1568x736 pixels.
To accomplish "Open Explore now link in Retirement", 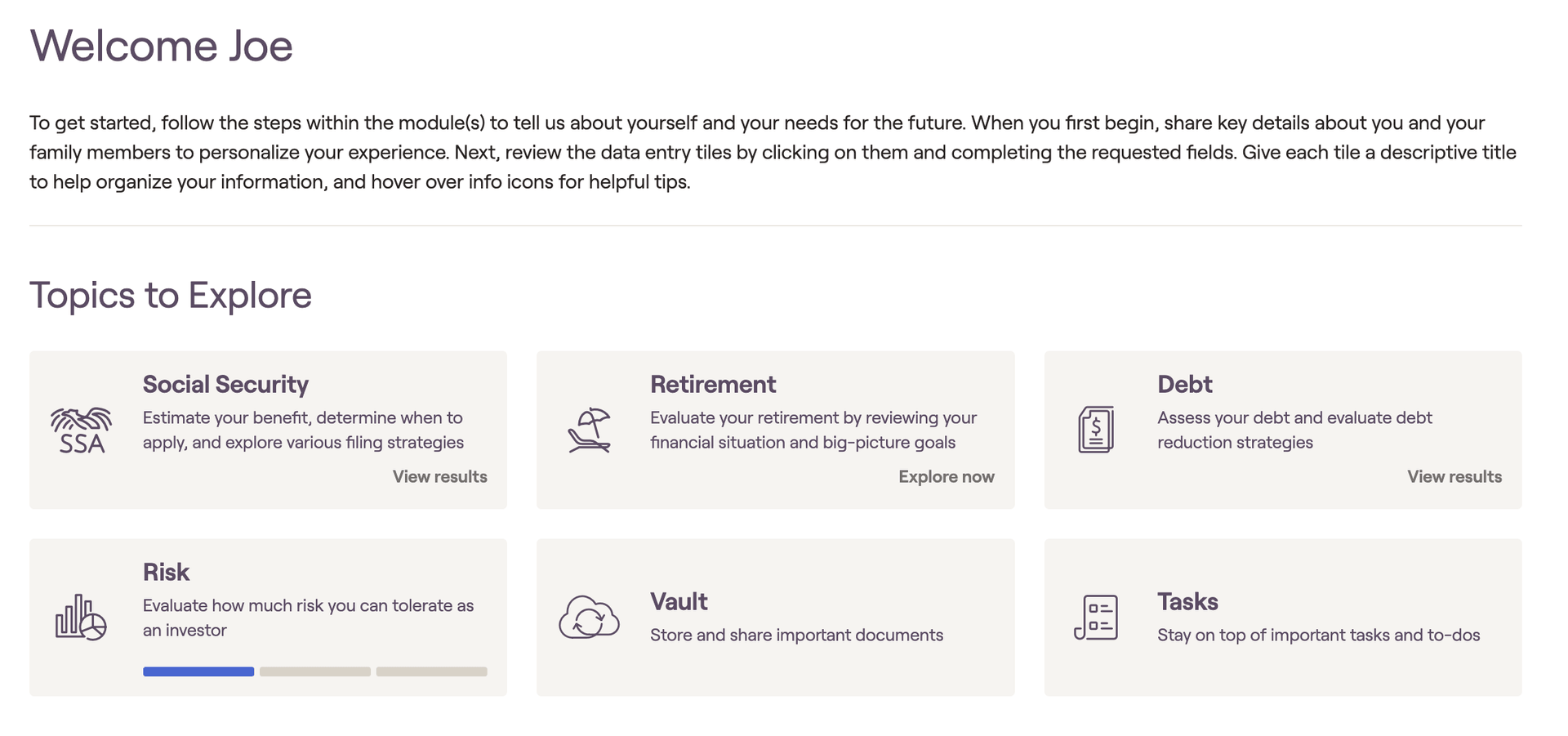I will pyautogui.click(x=947, y=477).
